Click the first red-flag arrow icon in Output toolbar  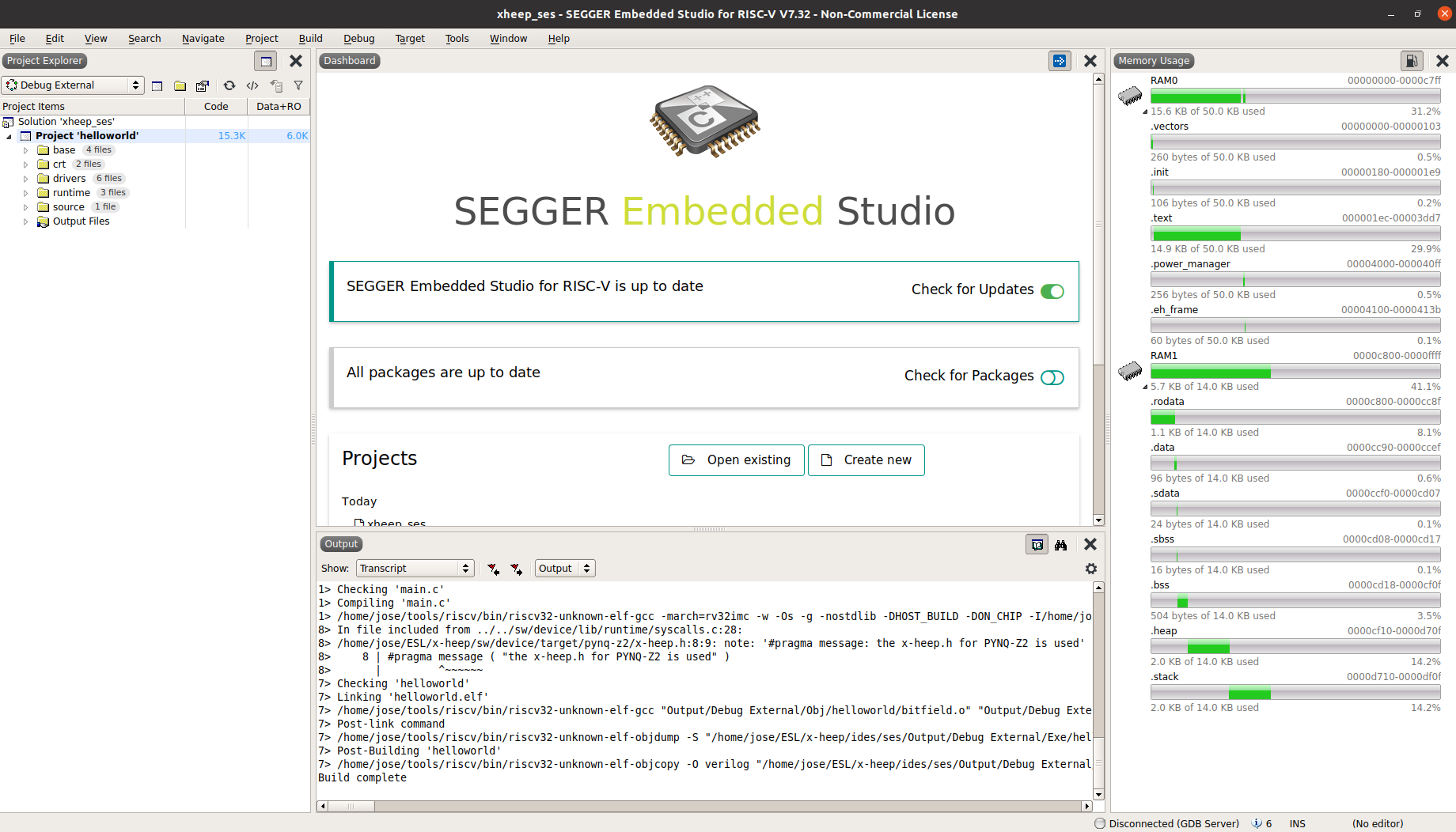click(494, 569)
